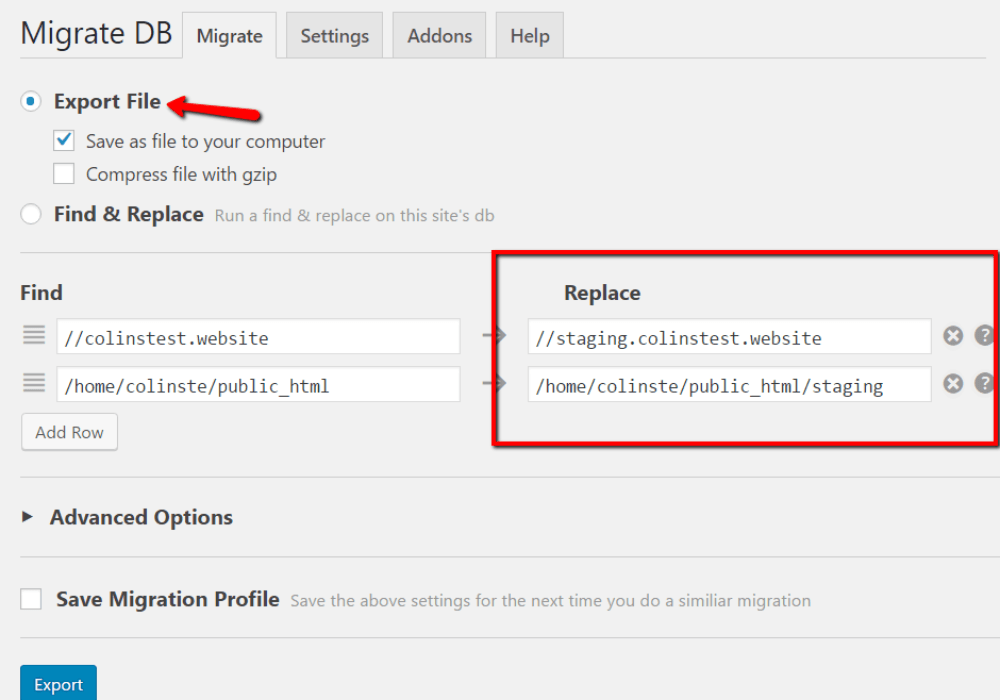Viewport: 1000px width, 700px height.
Task: Remove the second Replace row
Action: pyautogui.click(x=952, y=384)
